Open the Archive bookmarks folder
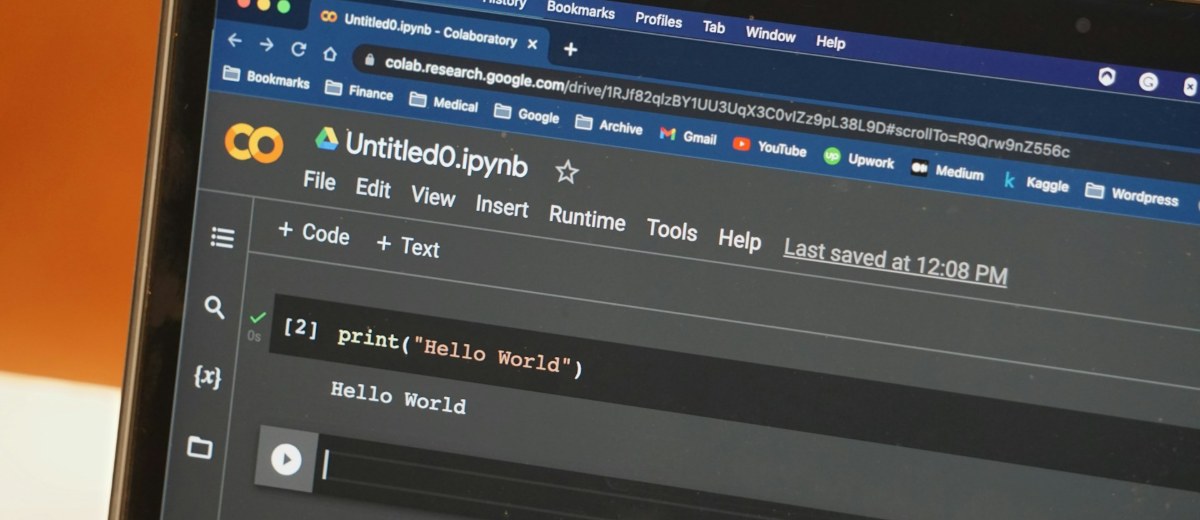Image resolution: width=1200 pixels, height=520 pixels. click(x=609, y=126)
